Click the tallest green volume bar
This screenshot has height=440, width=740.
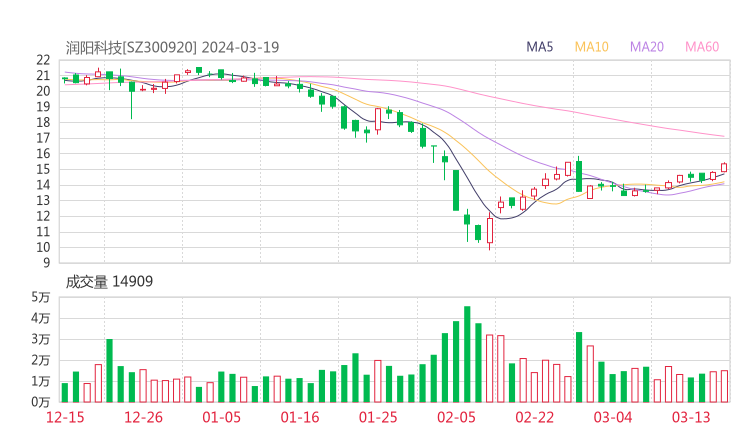(467, 354)
